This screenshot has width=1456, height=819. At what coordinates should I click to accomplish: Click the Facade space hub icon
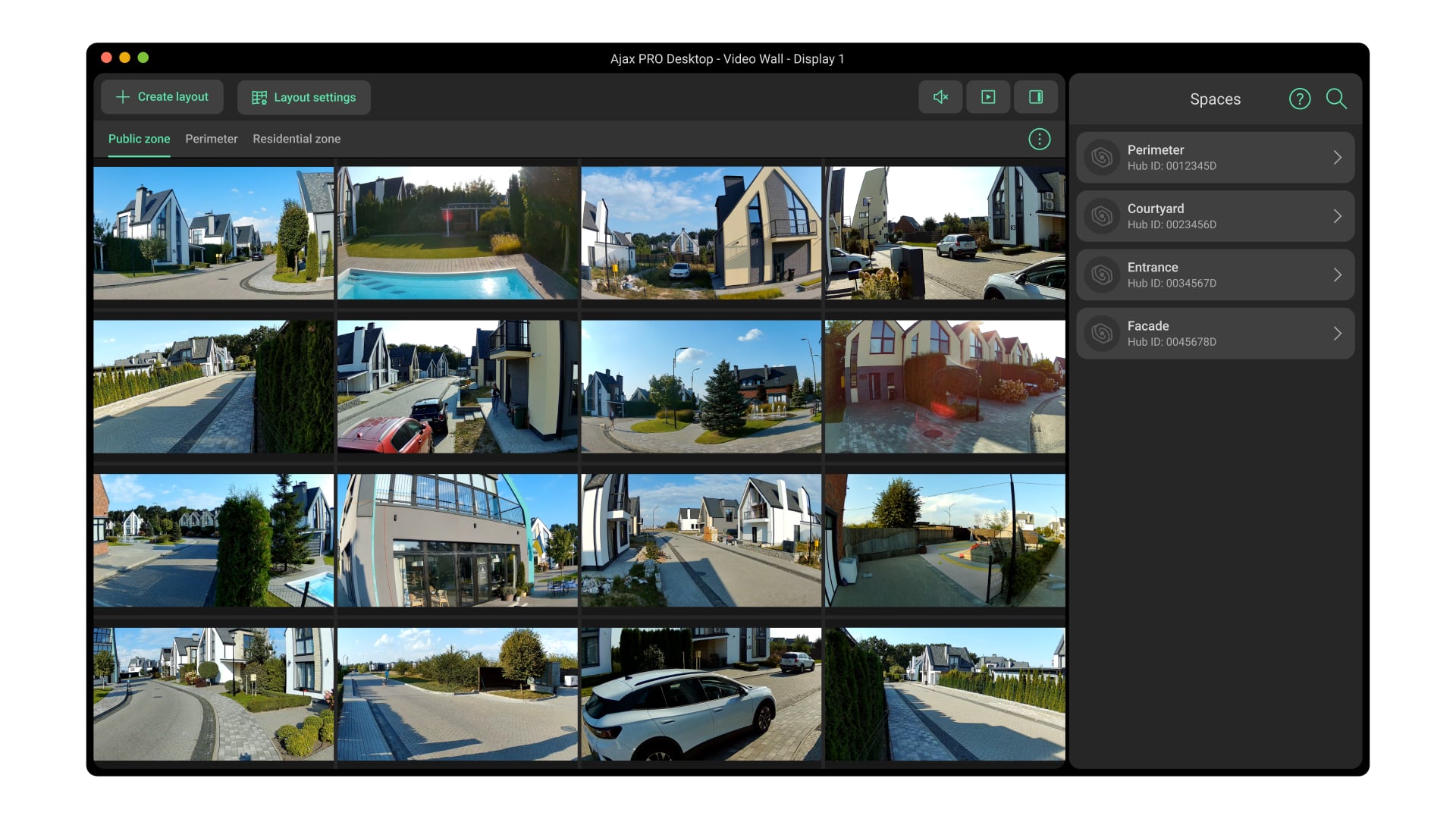1102,334
